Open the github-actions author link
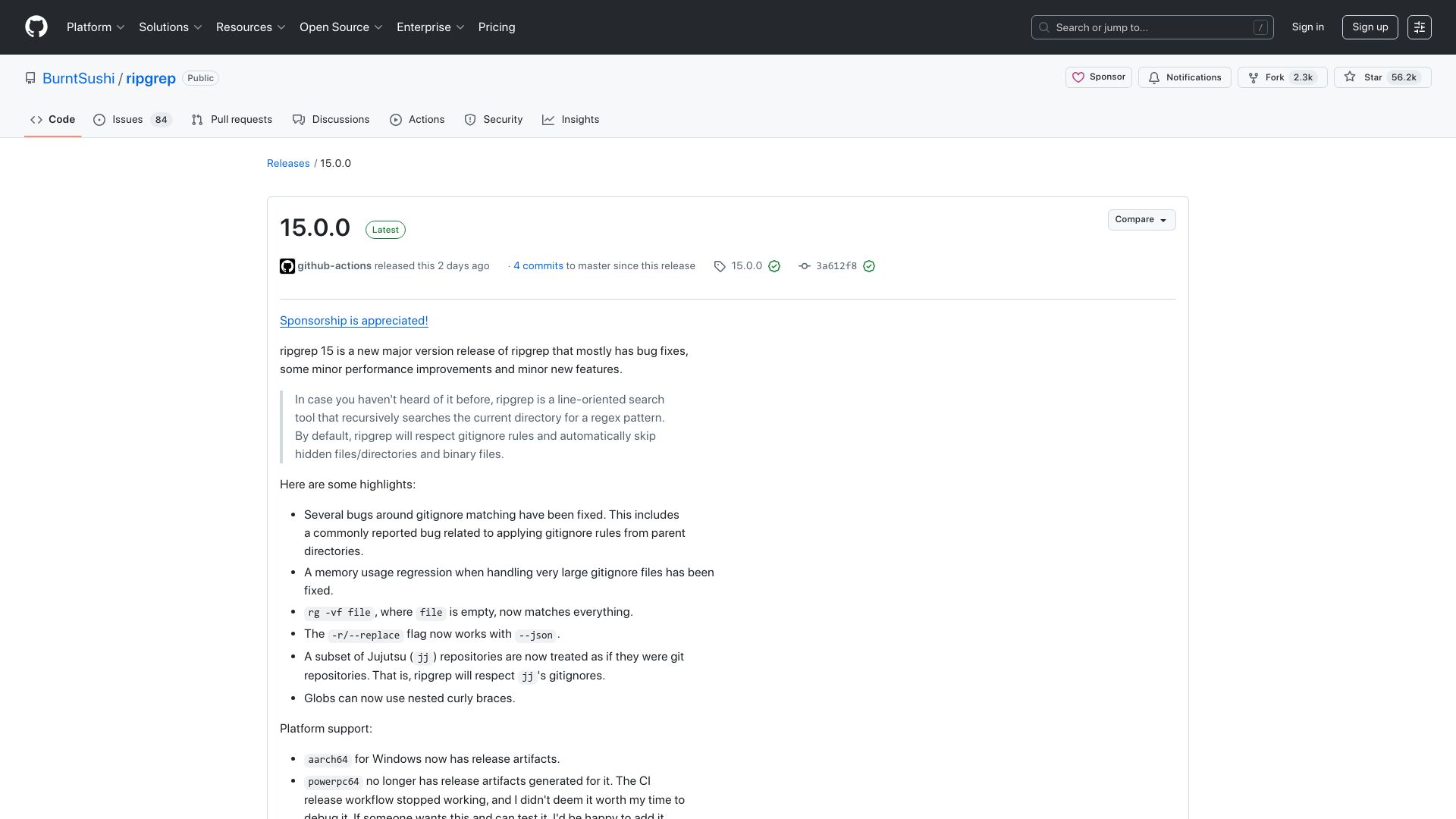1456x819 pixels. pos(334,266)
